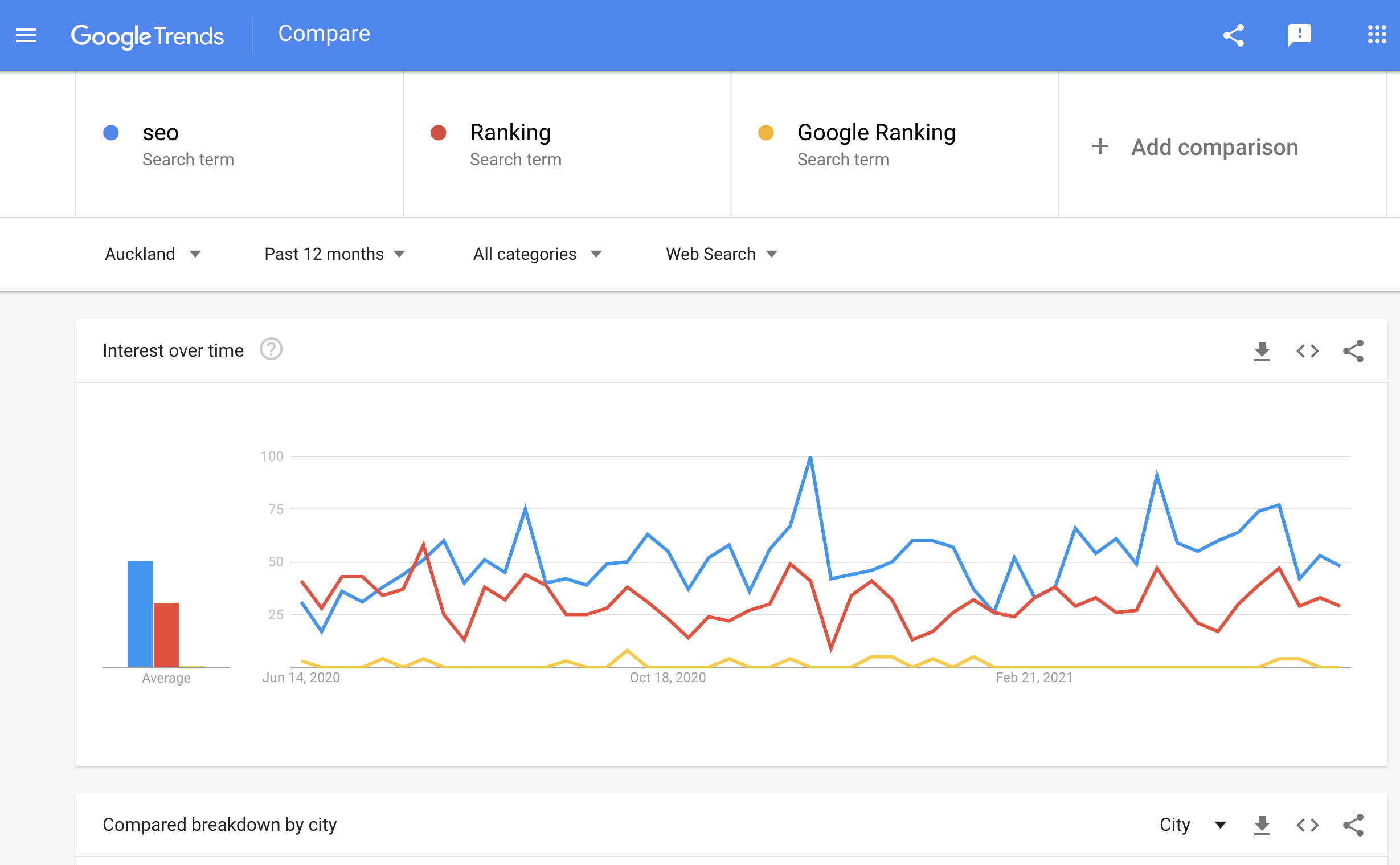Image resolution: width=1400 pixels, height=865 pixels.
Task: Click Add comparison to add a term
Action: (x=1194, y=147)
